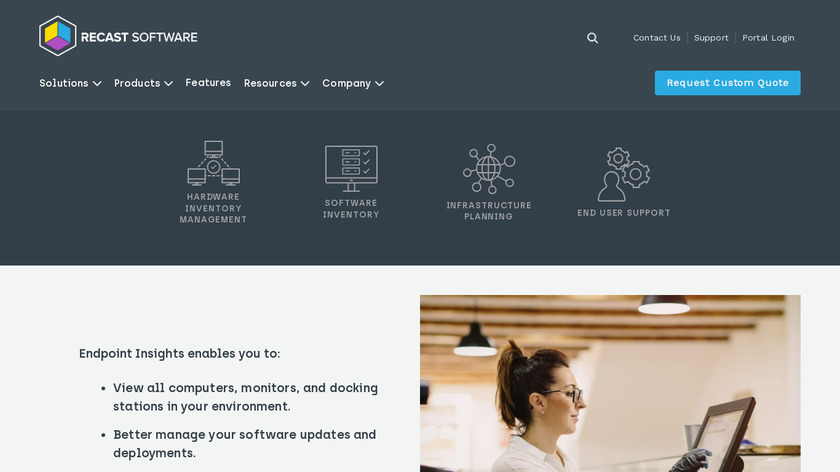Select the Hardware Inventory Management icon
The height and width of the screenshot is (472, 840).
(x=213, y=163)
